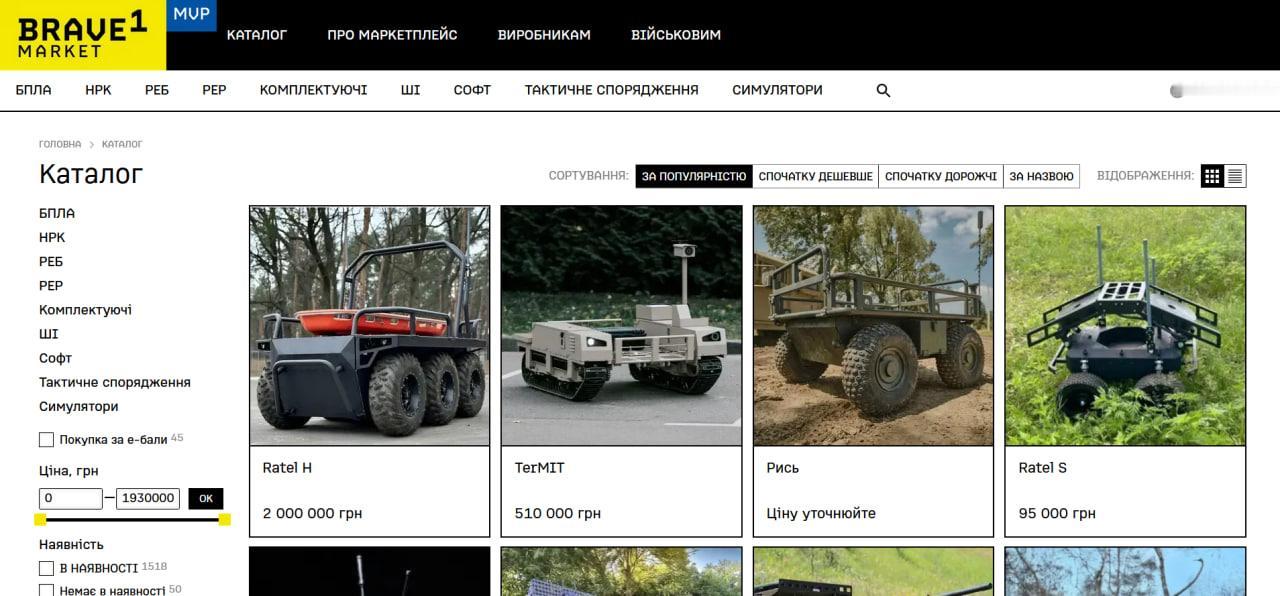Sort by Спочатку дешевше
The height and width of the screenshot is (596, 1280).
pyautogui.click(x=815, y=176)
